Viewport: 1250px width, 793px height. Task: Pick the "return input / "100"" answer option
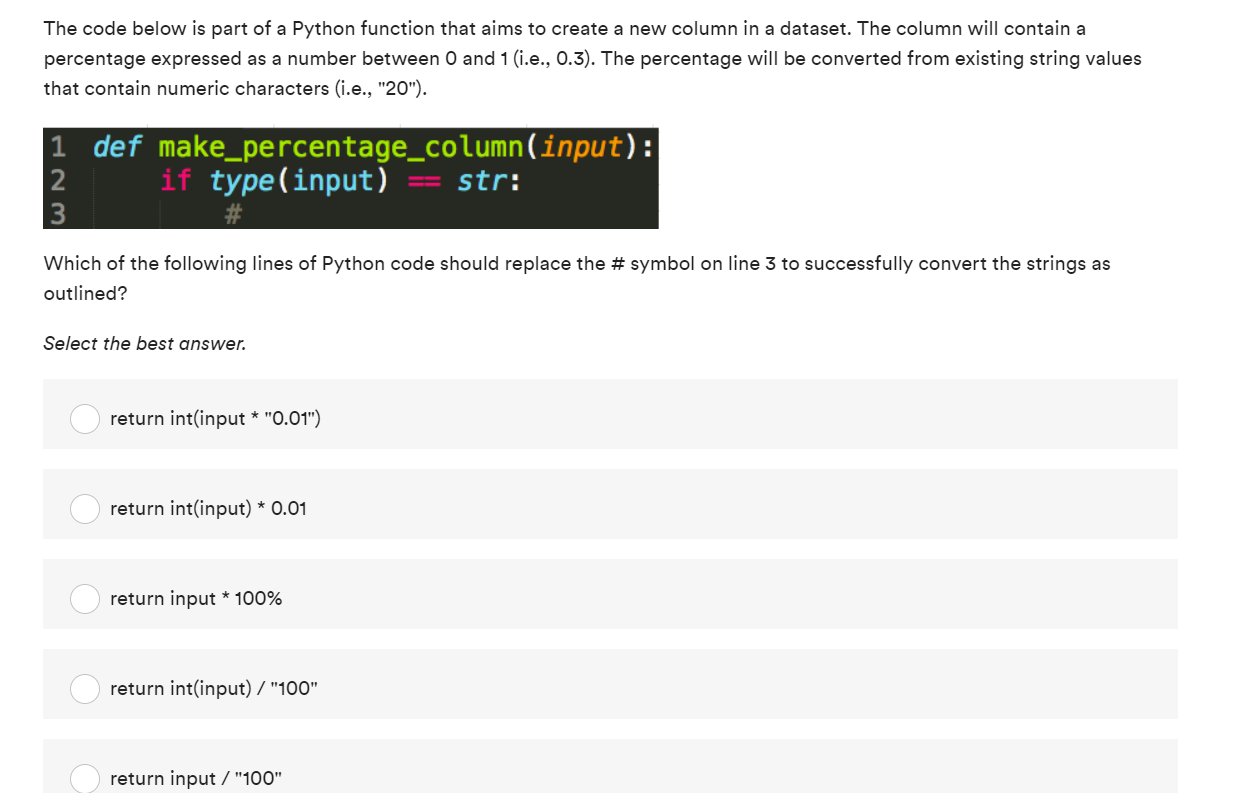pyautogui.click(x=85, y=778)
